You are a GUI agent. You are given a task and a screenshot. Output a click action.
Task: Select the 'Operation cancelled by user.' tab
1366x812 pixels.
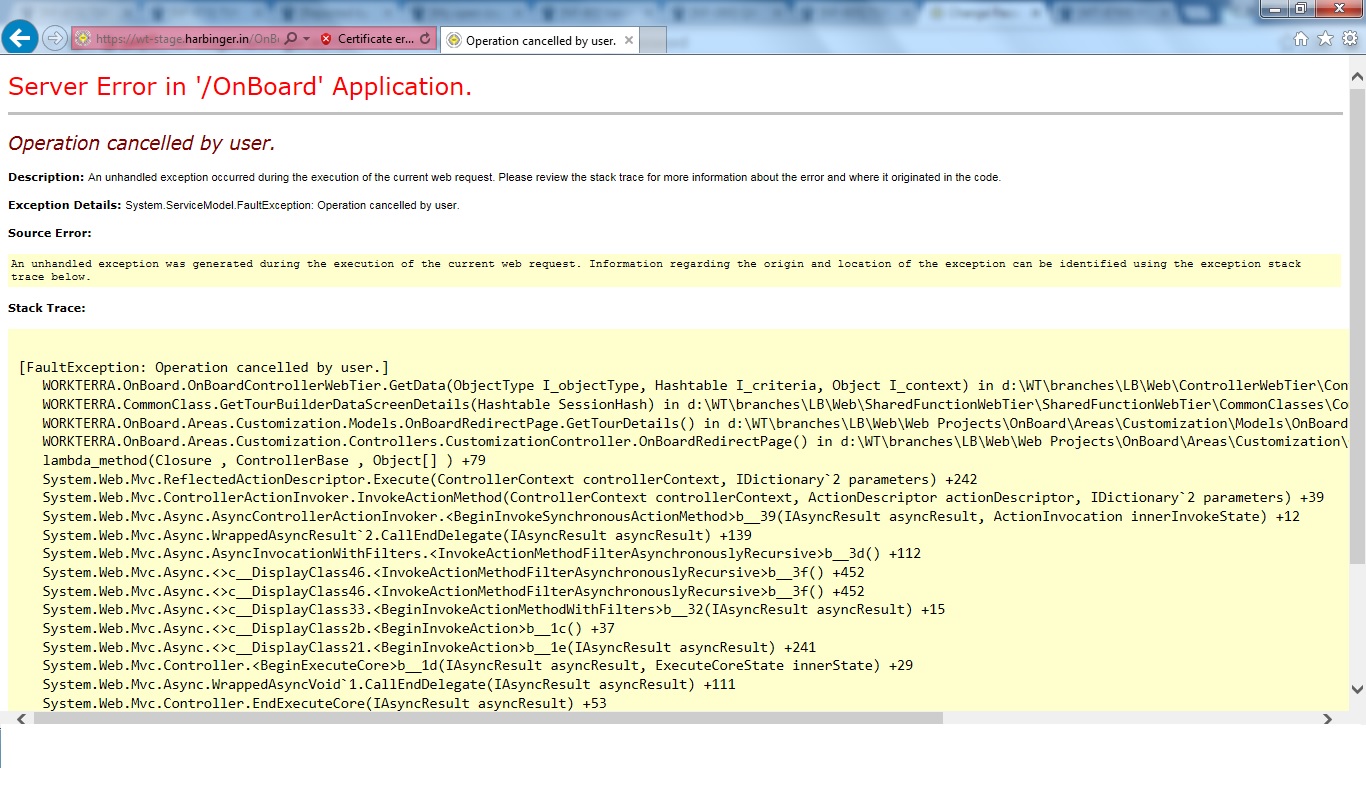tap(540, 41)
